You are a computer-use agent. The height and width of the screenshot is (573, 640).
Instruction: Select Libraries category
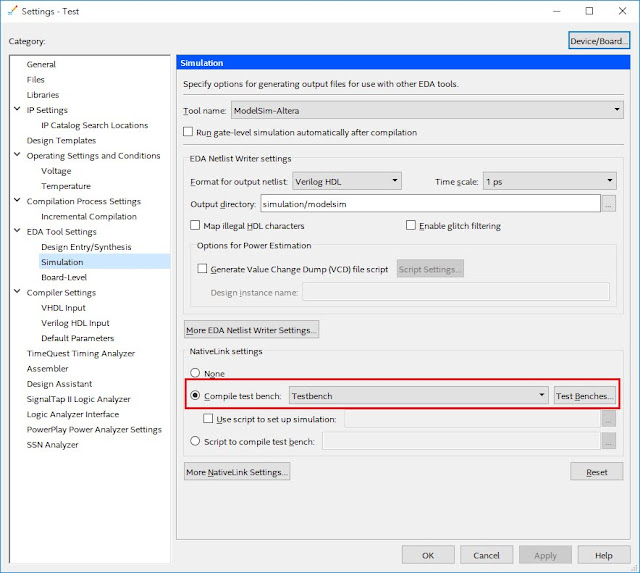coord(43,94)
